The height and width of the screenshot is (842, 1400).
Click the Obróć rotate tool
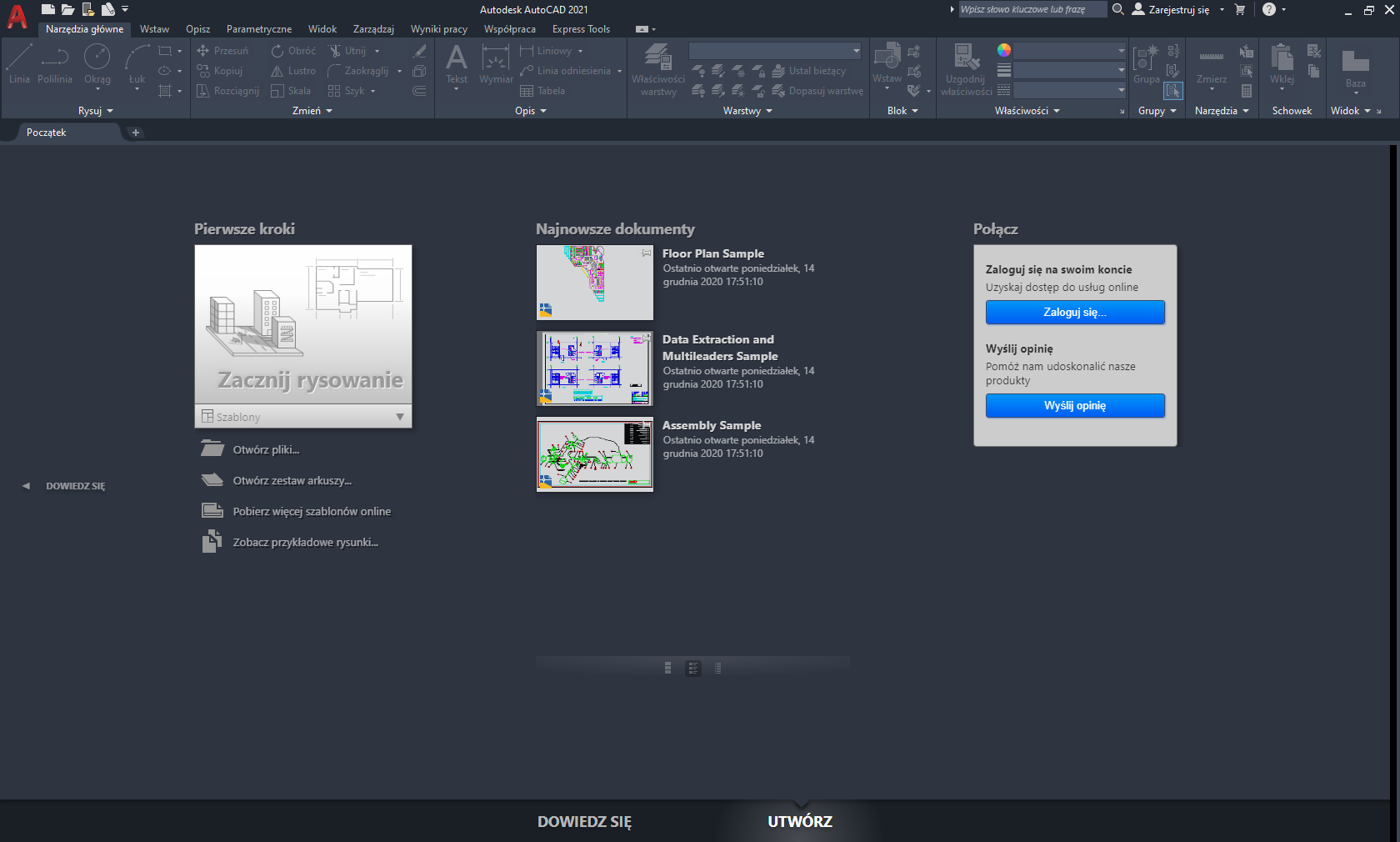tap(293, 51)
